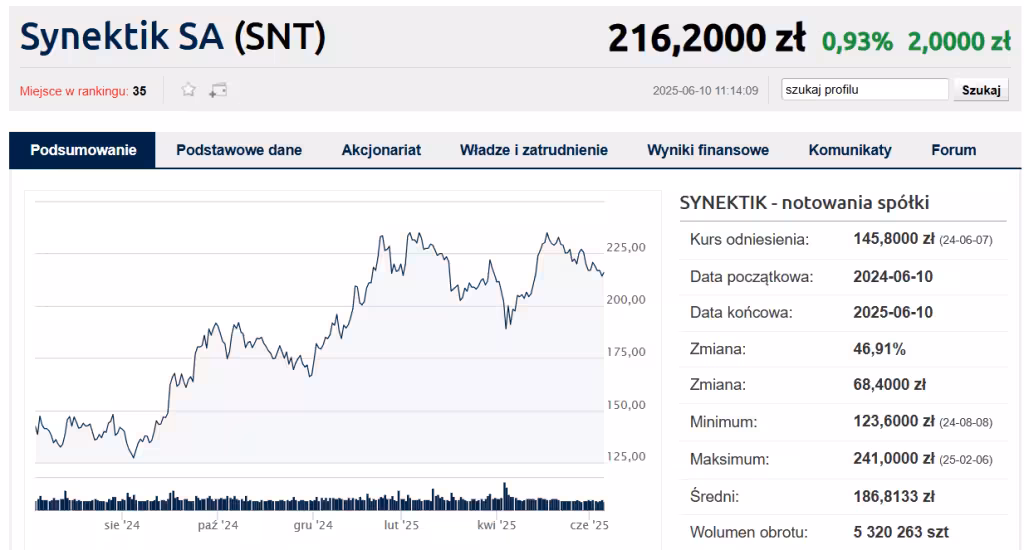Click the Maksimum value 241,0000 zł
1024x550 pixels.
coord(893,459)
